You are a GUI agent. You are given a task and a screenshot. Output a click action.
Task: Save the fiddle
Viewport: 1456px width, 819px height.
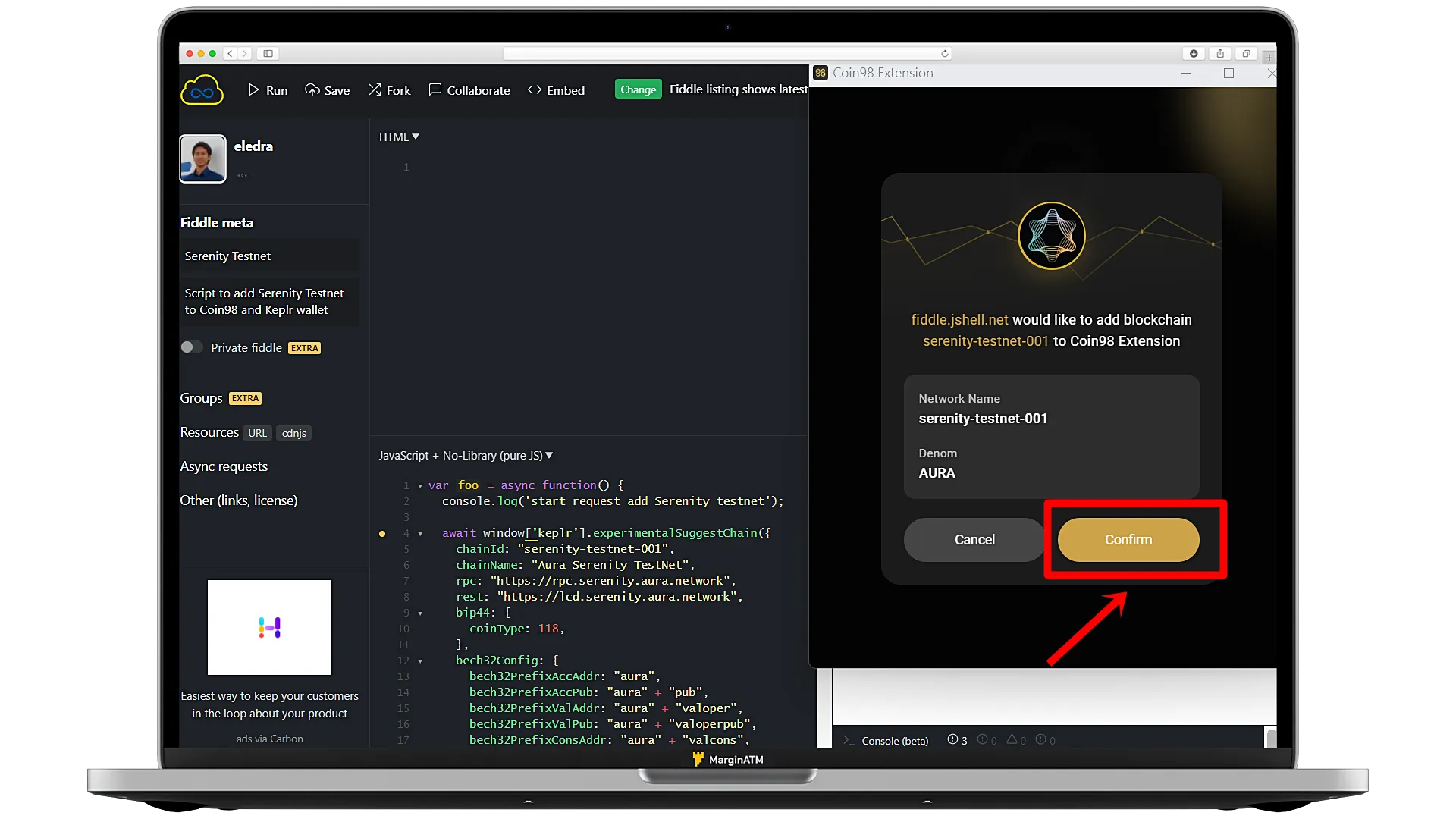click(x=327, y=90)
